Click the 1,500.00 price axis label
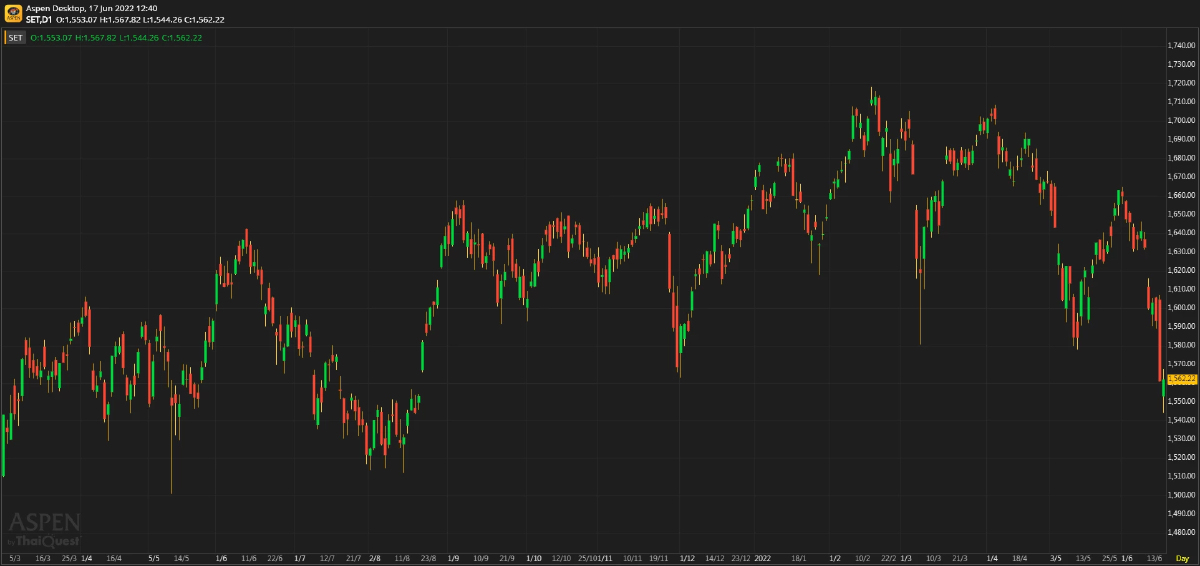The width and height of the screenshot is (1200, 566). pos(1183,495)
